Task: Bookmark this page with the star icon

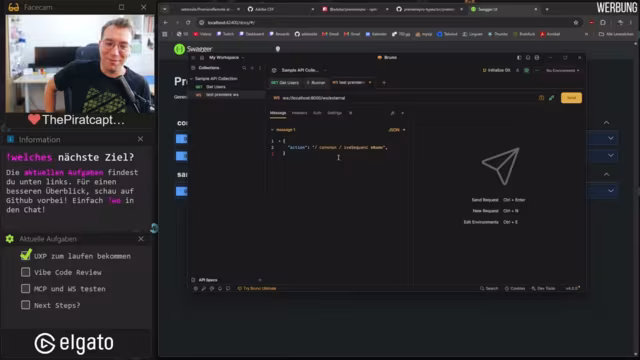Action: 576,22
